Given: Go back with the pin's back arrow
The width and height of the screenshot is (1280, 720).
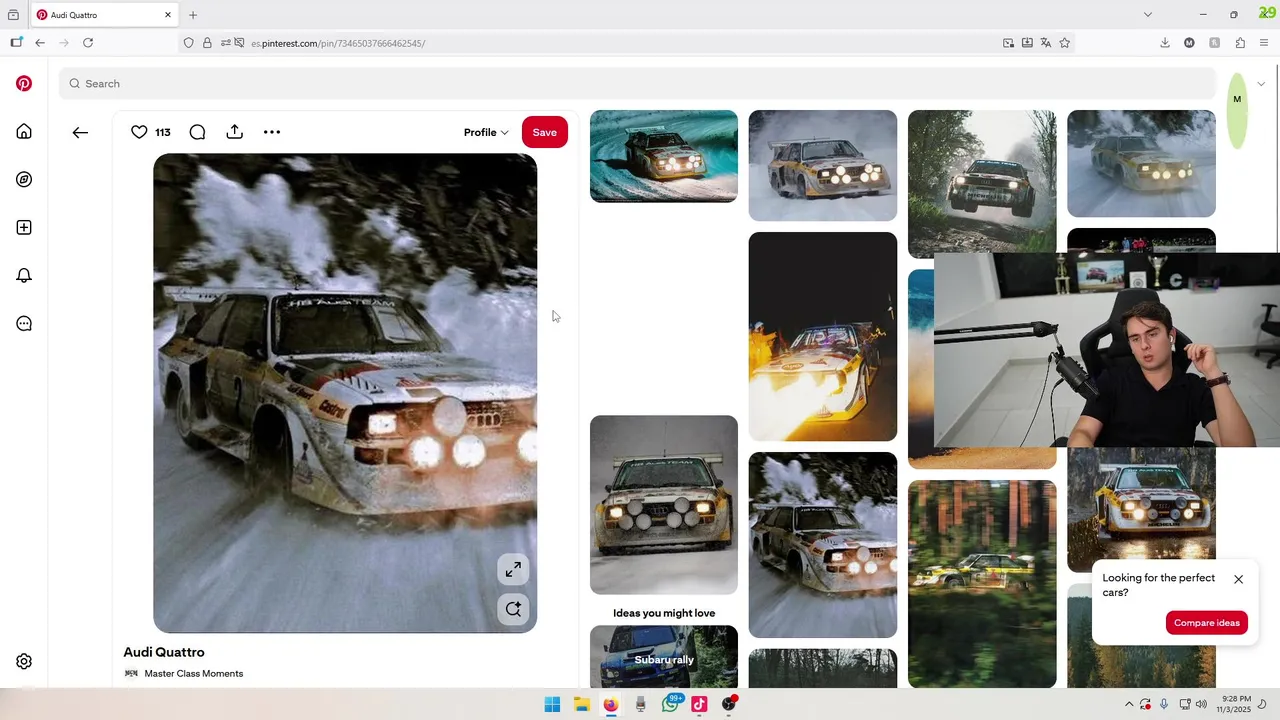Looking at the screenshot, I should click(80, 132).
